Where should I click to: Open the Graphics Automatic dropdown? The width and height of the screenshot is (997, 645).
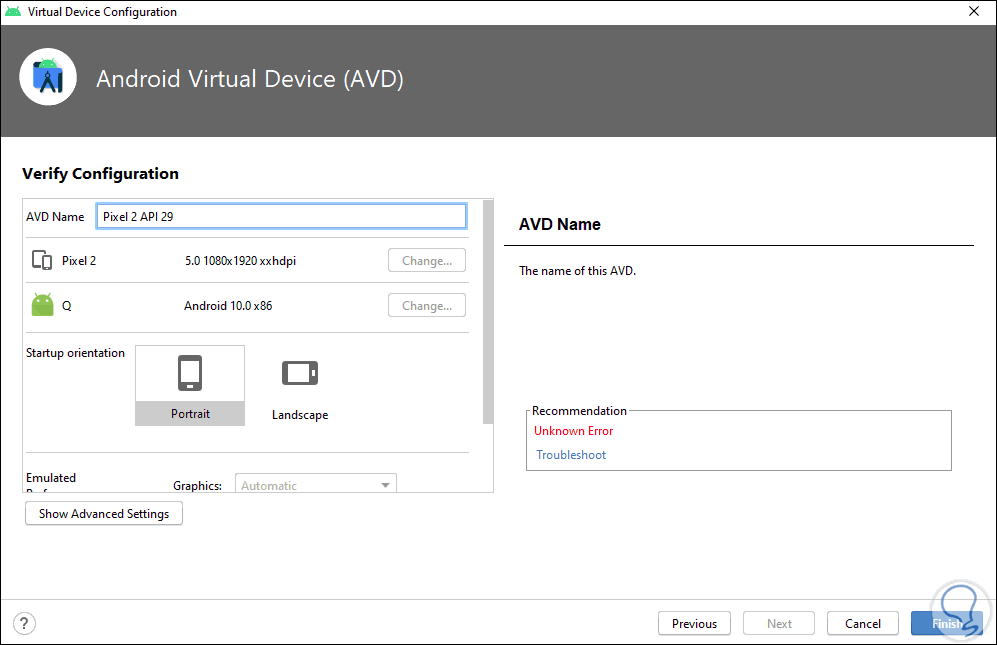coord(315,484)
